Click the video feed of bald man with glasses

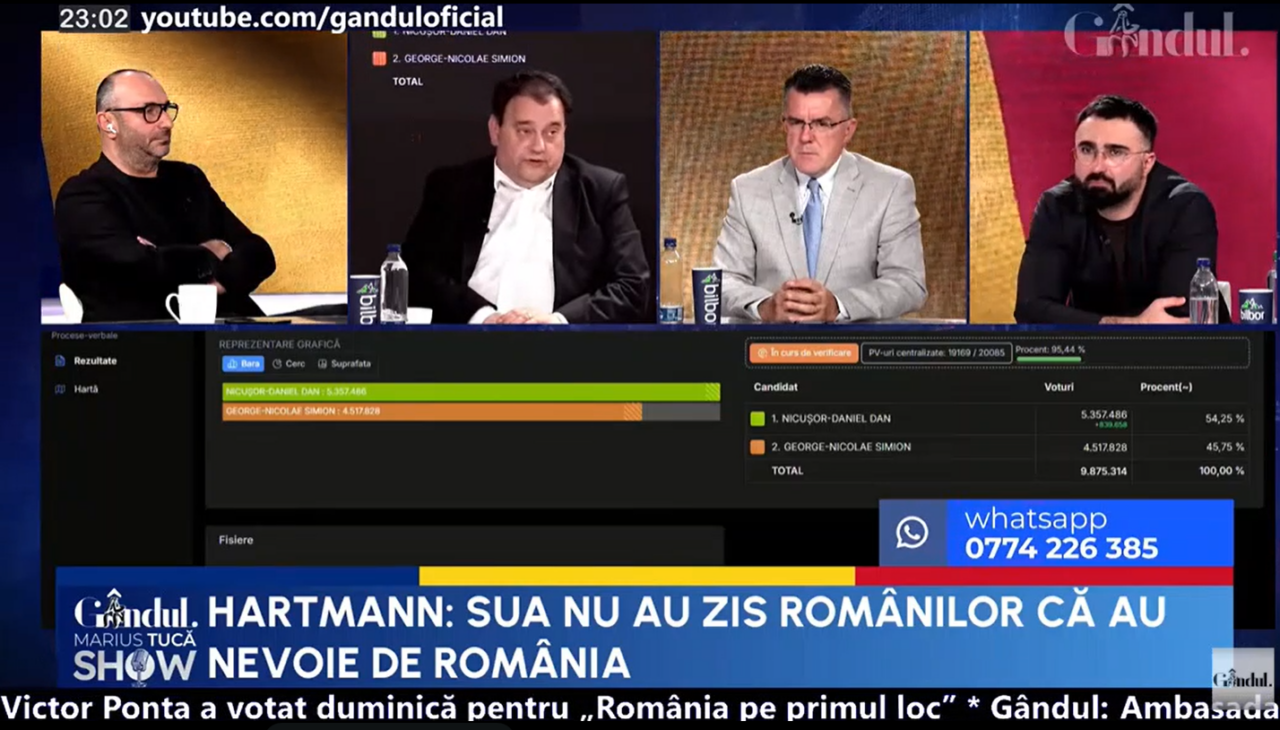194,177
